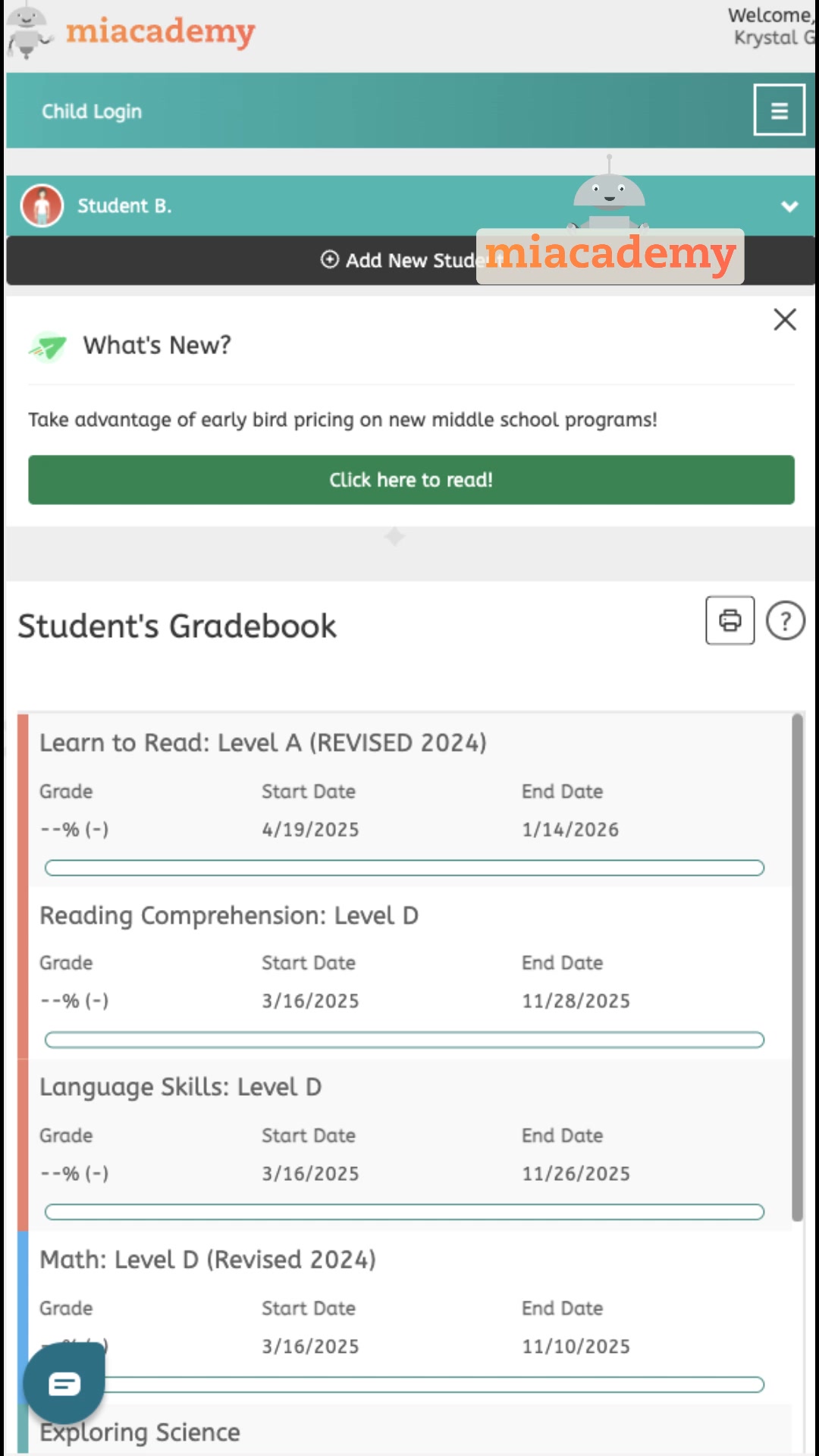Click Language Skills end date 11/26/2025
The width and height of the screenshot is (819, 1456).
coord(576,1174)
